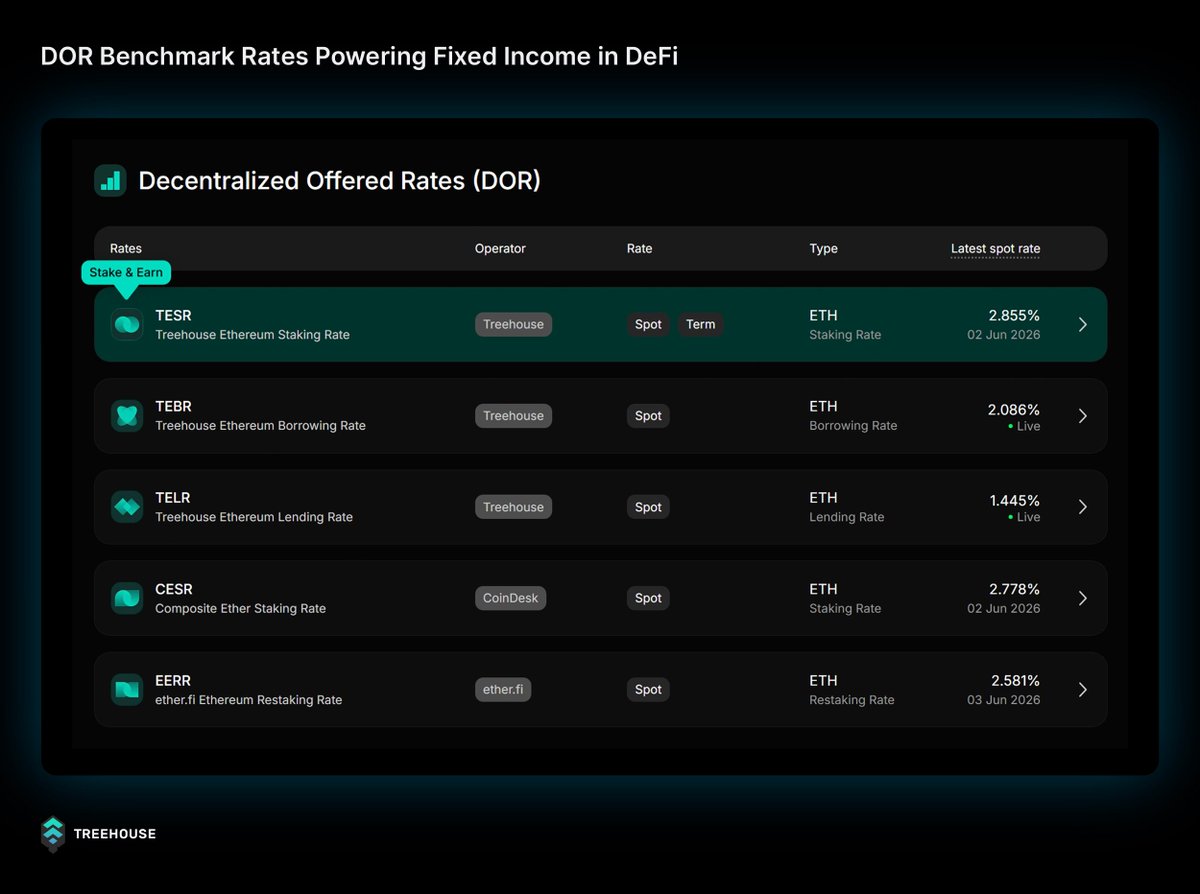Click the CESR rate icon
The width and height of the screenshot is (1200, 894).
(x=127, y=598)
